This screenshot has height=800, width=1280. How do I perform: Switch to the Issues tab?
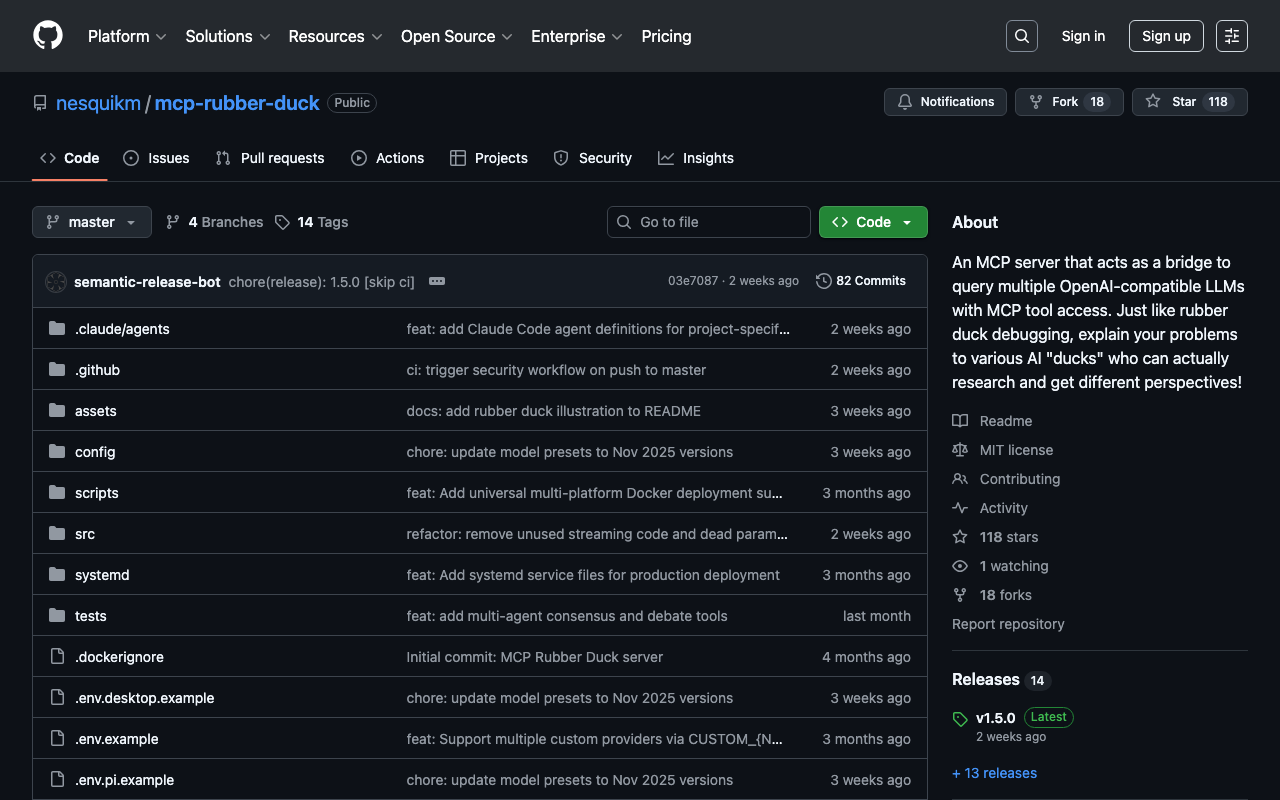tap(157, 158)
